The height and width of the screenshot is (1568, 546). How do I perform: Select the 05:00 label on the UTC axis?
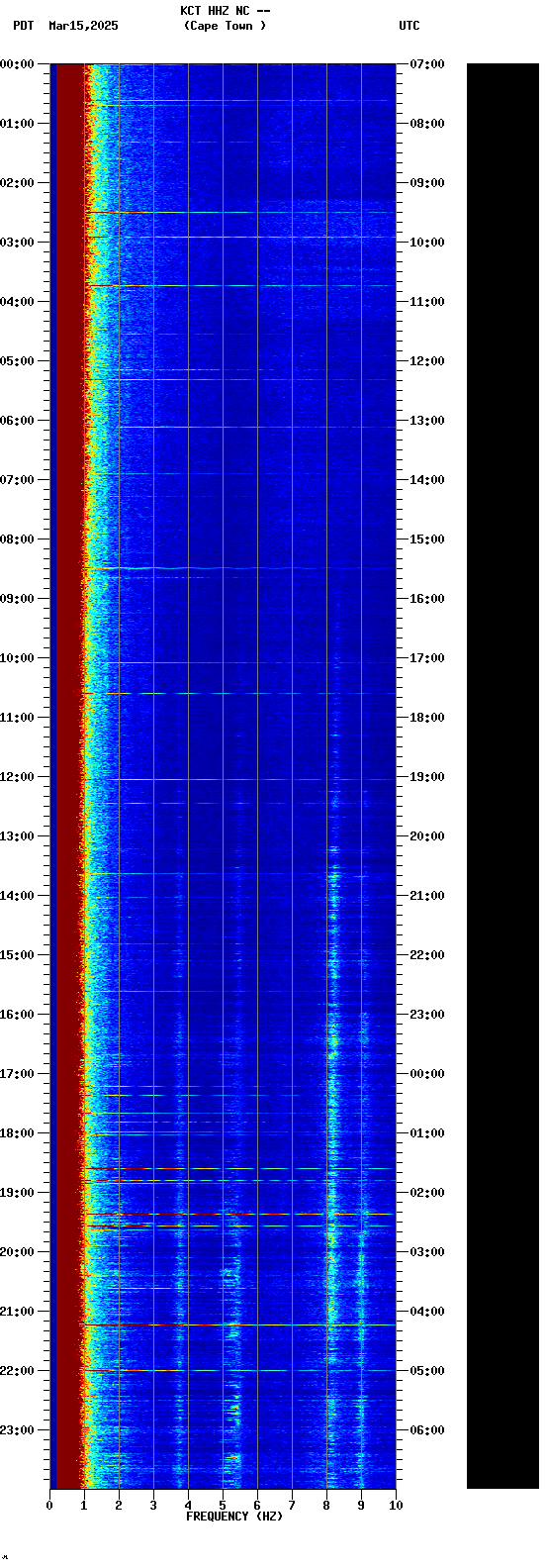427,1371
